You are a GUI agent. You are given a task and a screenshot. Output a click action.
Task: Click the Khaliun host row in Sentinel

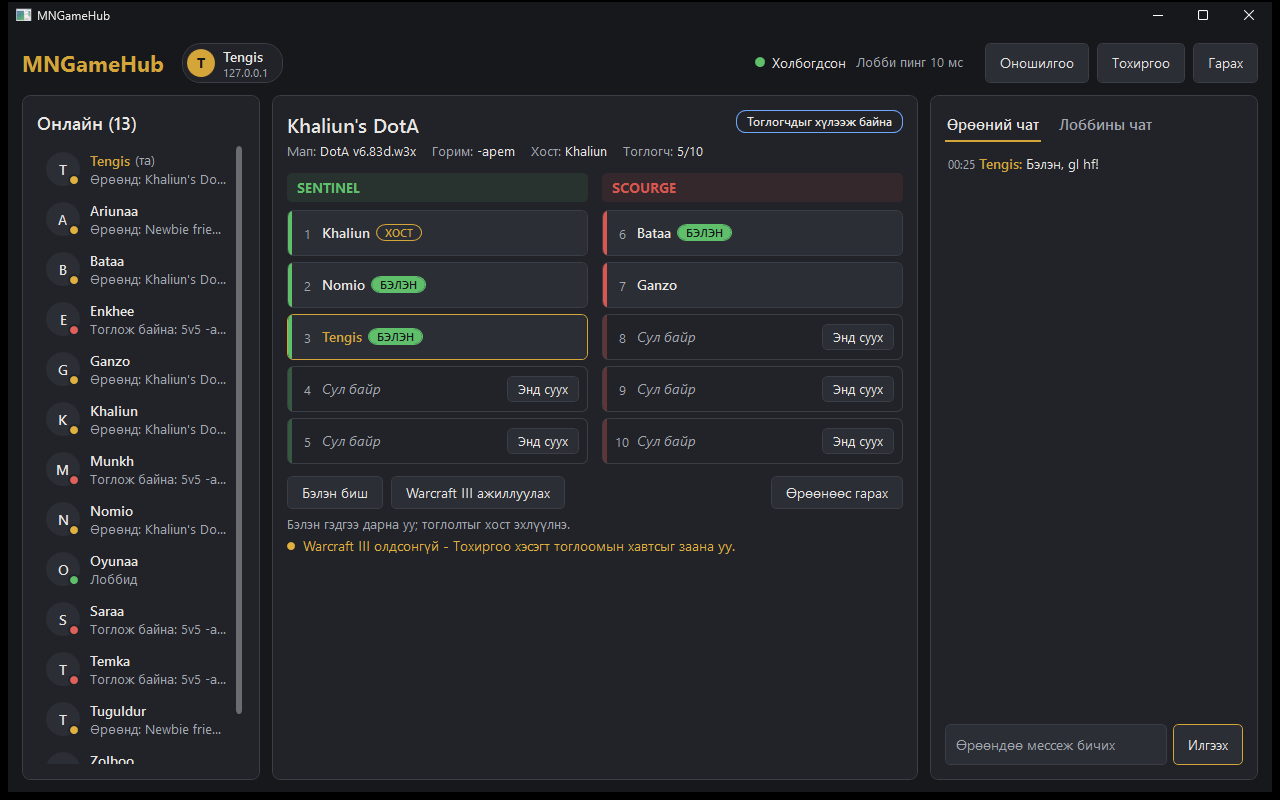(437, 233)
